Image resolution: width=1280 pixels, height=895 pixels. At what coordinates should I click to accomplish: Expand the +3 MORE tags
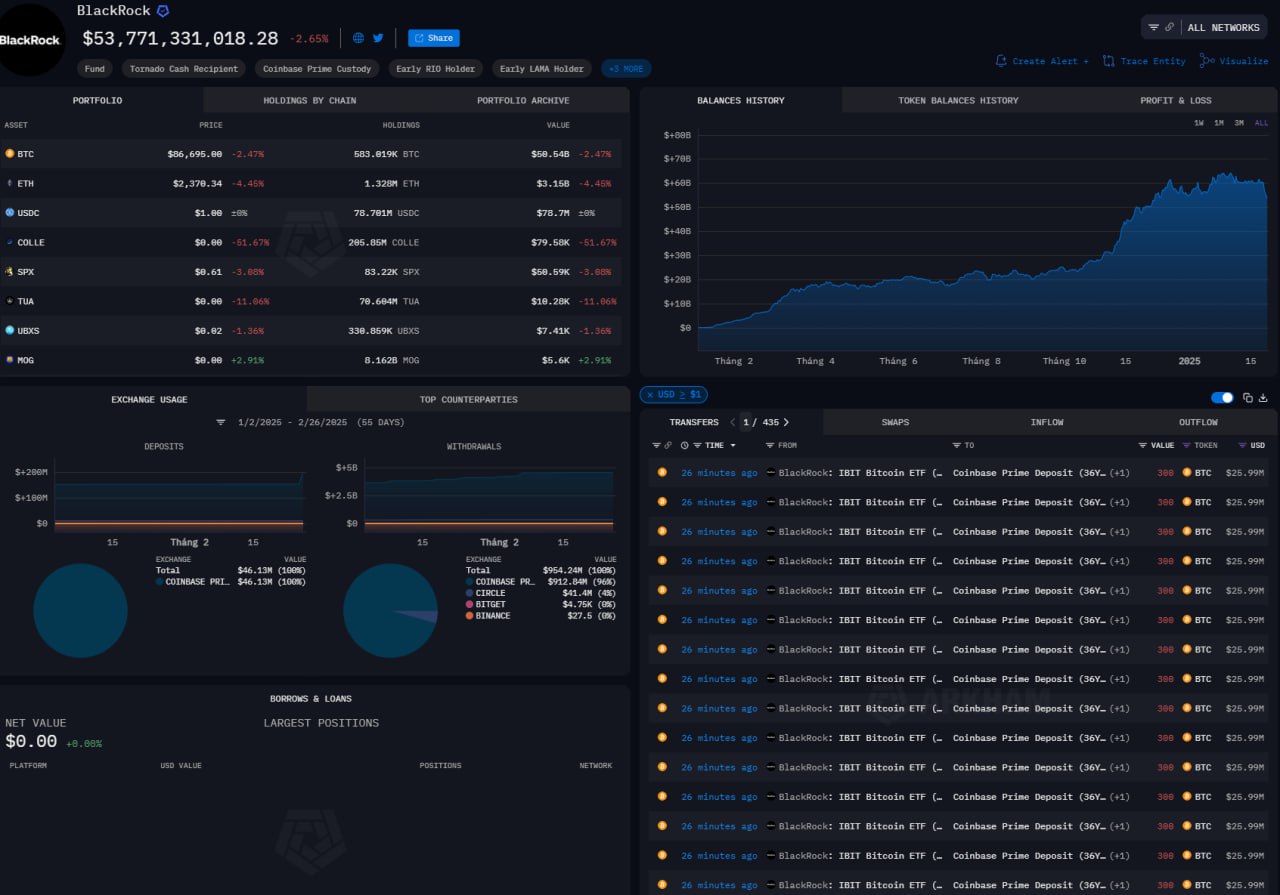[626, 69]
